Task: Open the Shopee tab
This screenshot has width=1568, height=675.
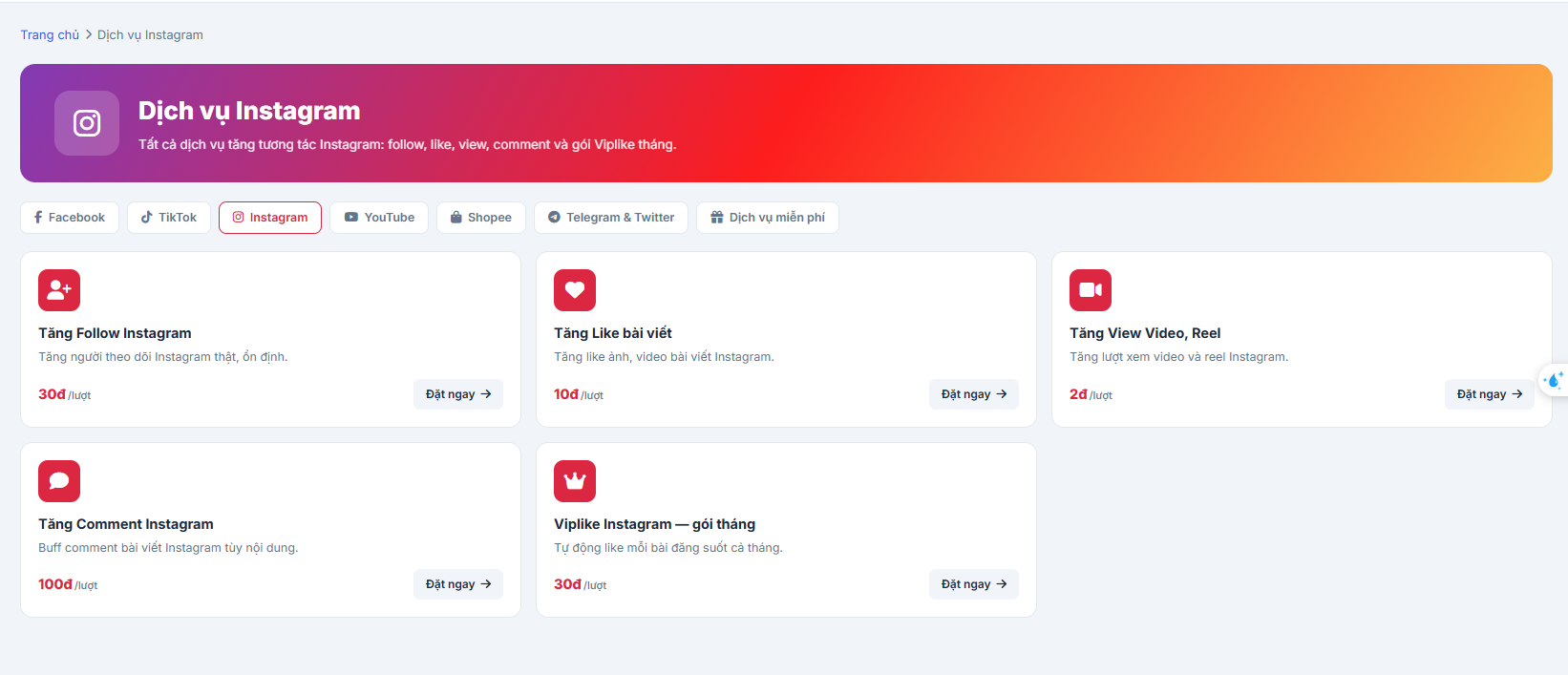Action: 481,218
